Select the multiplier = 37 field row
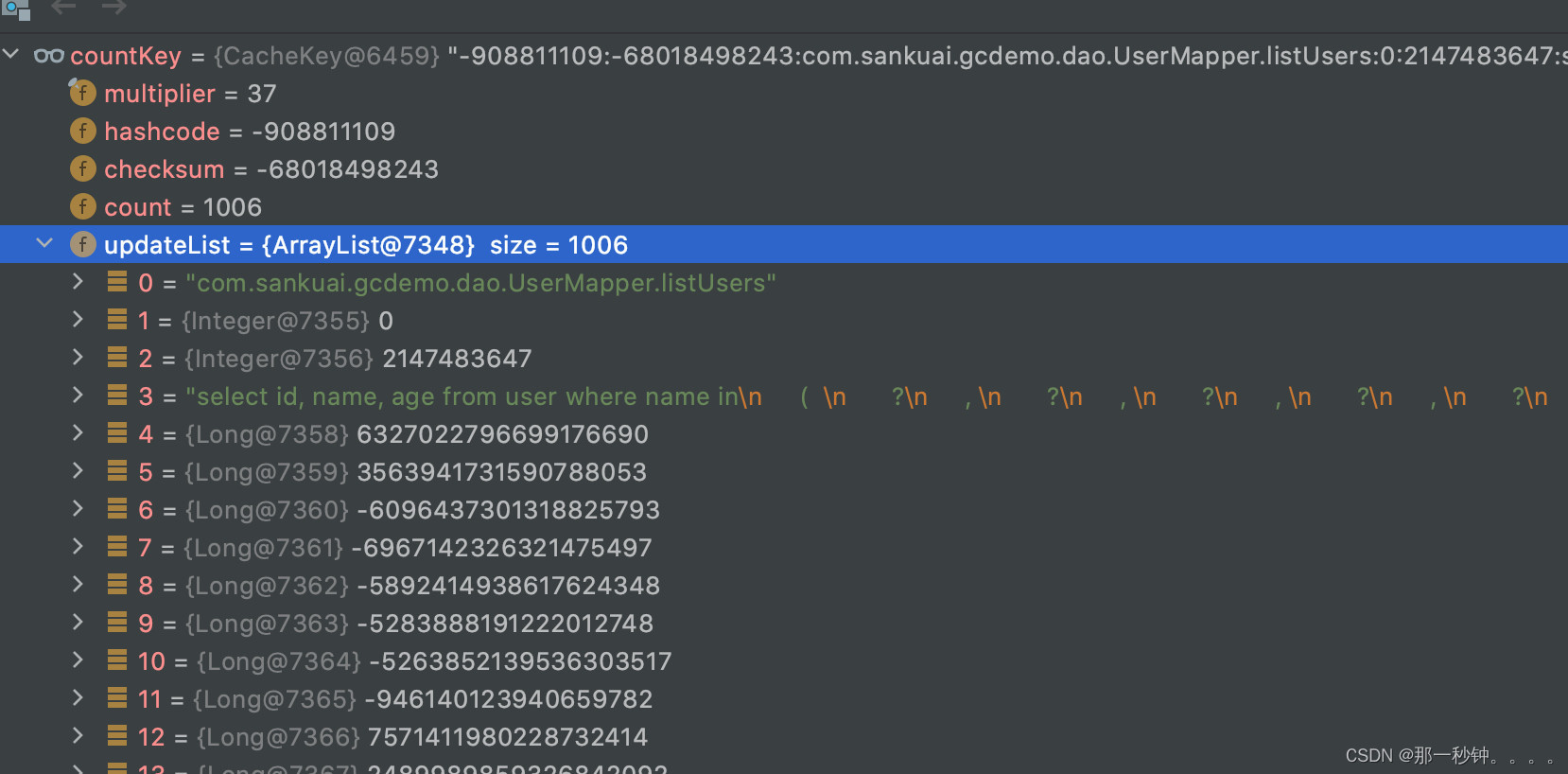 [784, 93]
